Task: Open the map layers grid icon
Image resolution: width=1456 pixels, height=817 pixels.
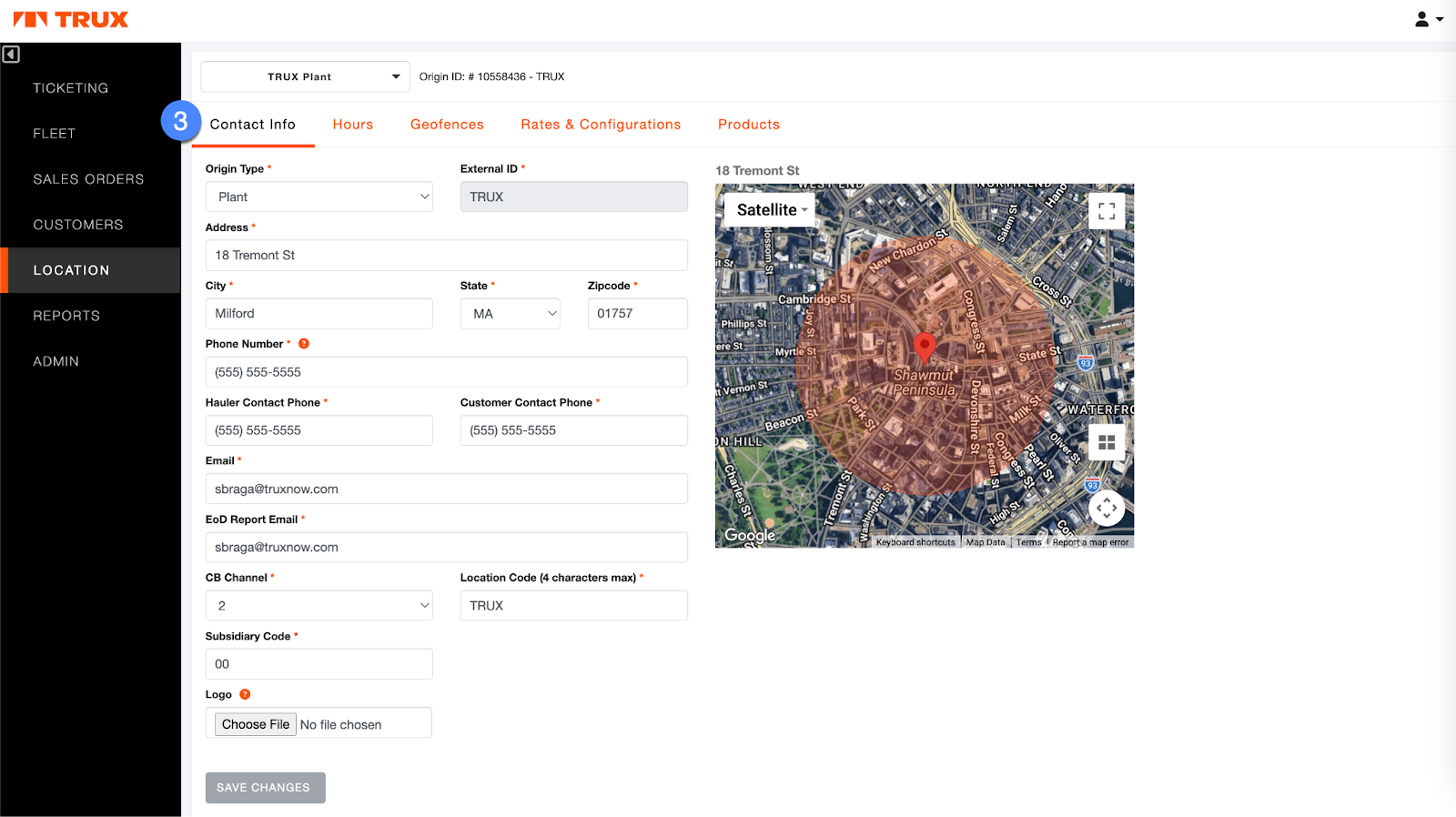Action: coord(1107,442)
